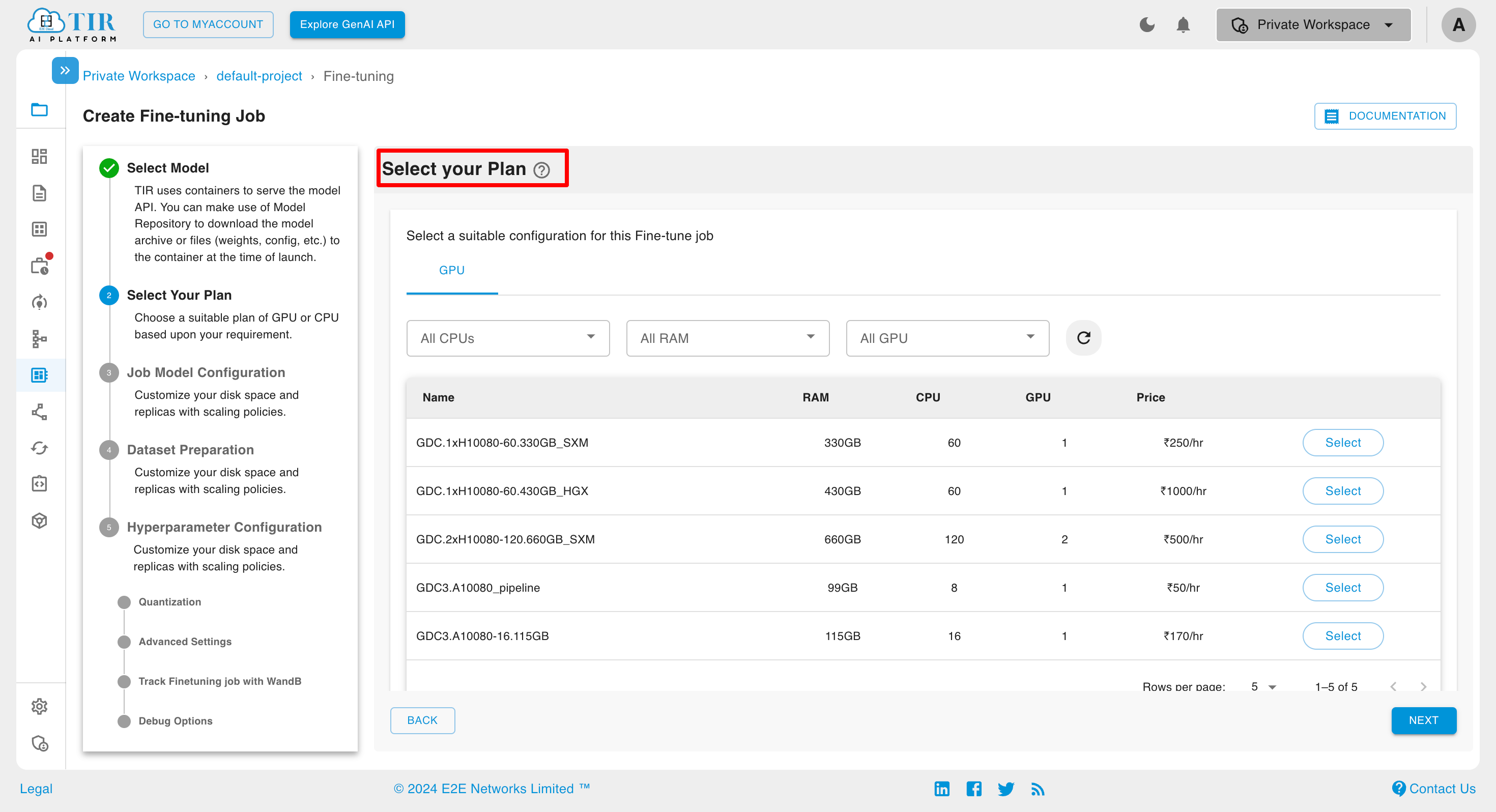Open the document page icon in the sidebar
Viewport: 1496px width, 812px height.
pyautogui.click(x=40, y=193)
